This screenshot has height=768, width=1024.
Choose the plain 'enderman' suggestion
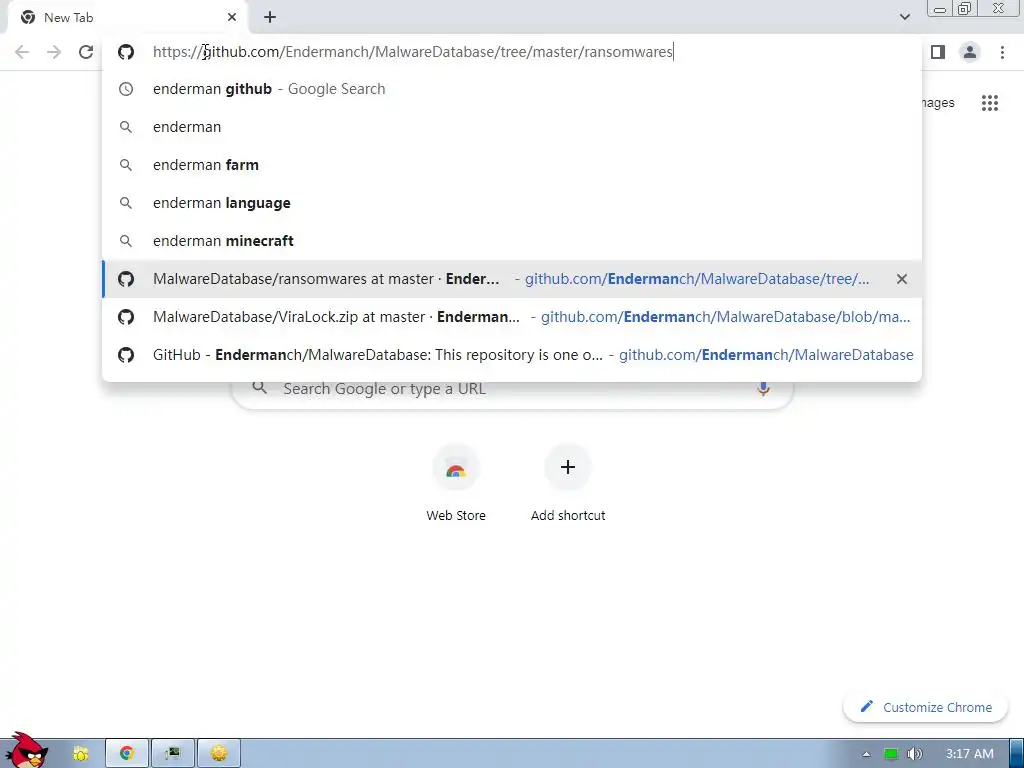click(512, 127)
